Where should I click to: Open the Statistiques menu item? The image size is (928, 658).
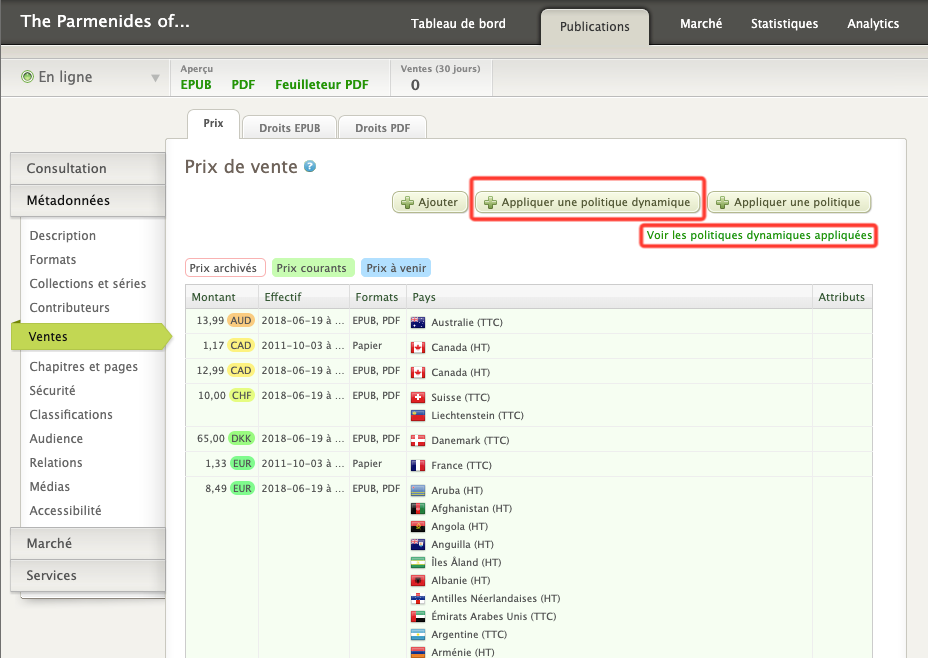(x=784, y=24)
